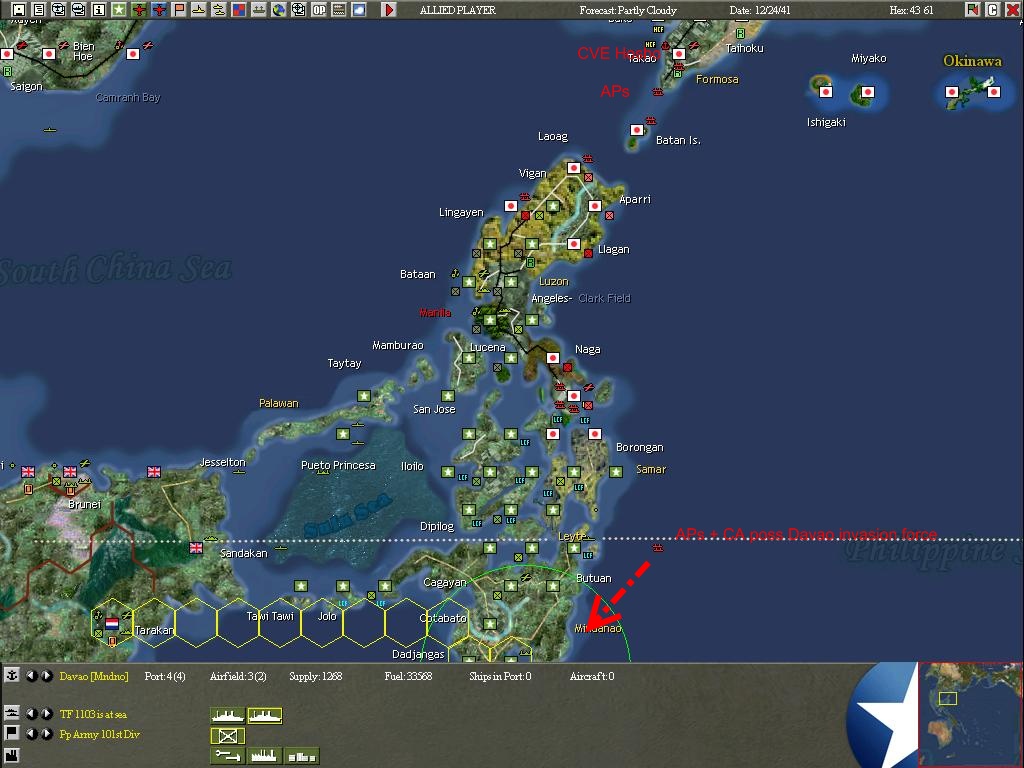Screen dimensions: 1024x768
Task: Click the Pp Army 101st Div label
Action: click(99, 734)
